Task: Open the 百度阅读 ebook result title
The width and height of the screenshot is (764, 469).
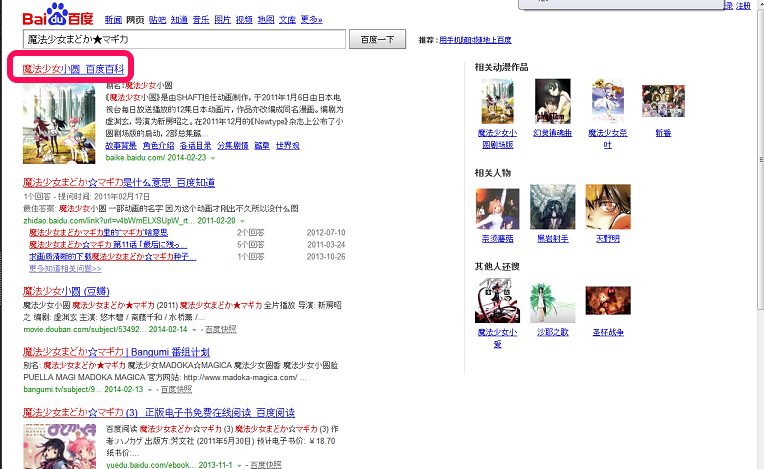Action: tap(159, 413)
